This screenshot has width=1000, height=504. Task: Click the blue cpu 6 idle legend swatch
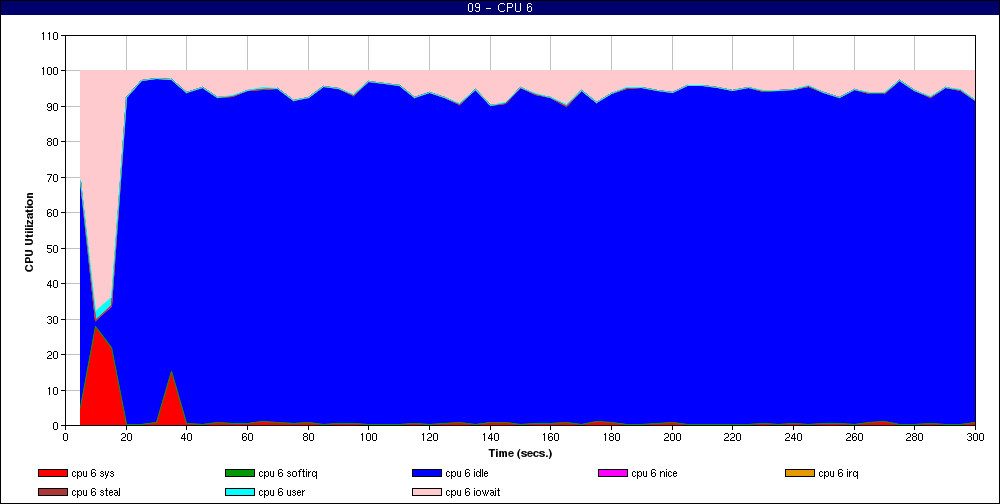[427, 473]
